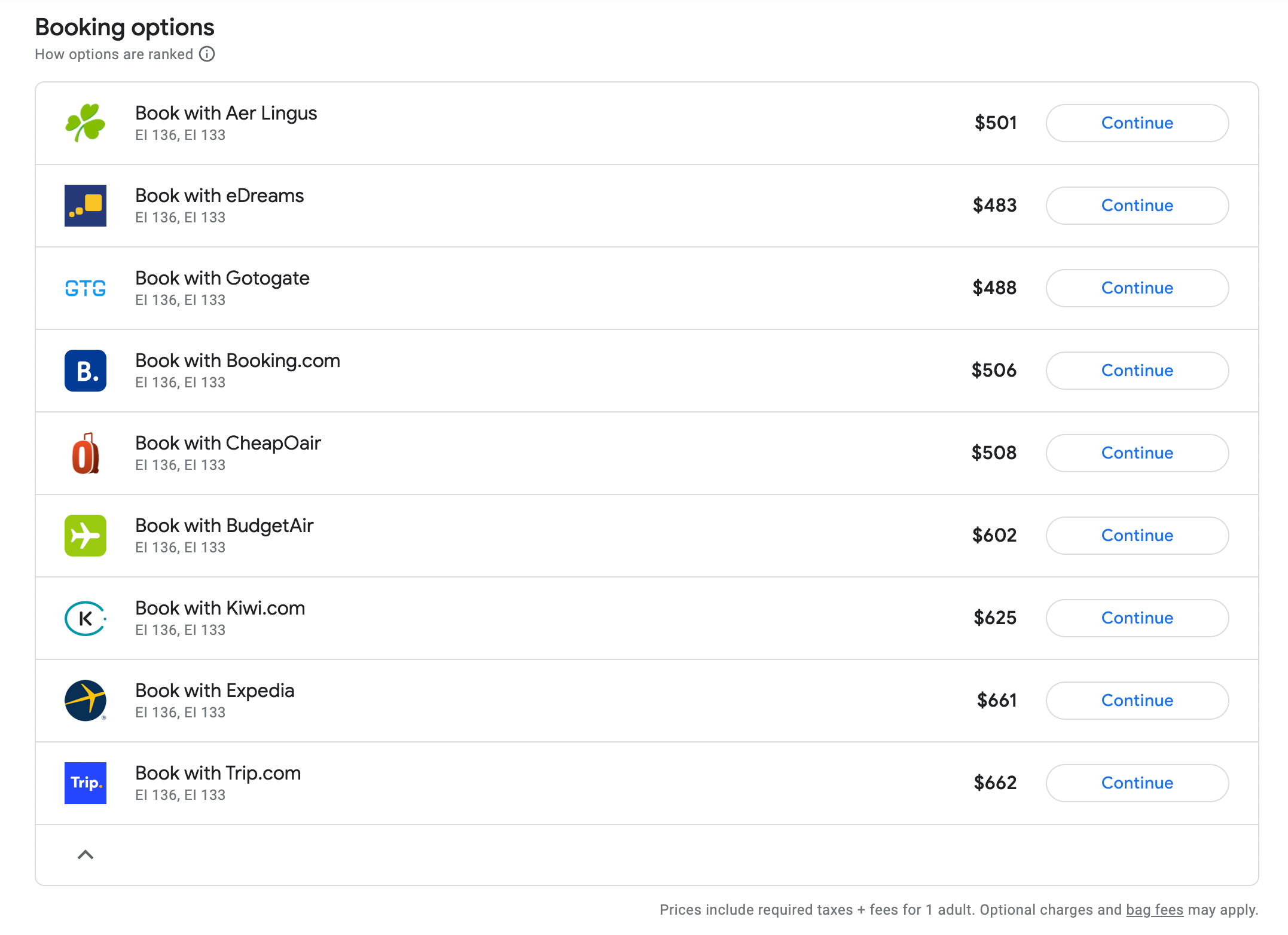The image size is (1288, 935).
Task: Click the eDreams logo icon
Action: (x=86, y=206)
